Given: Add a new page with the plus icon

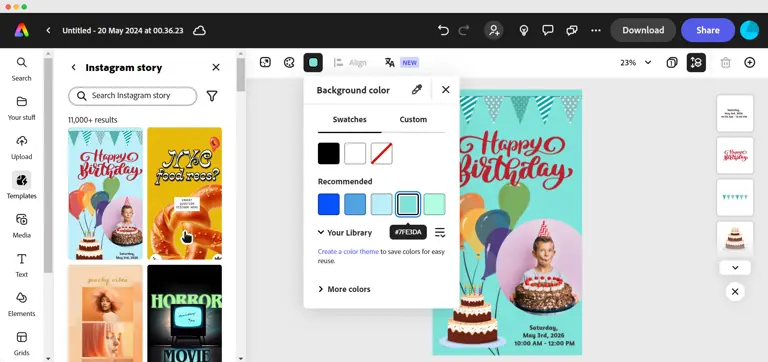Looking at the screenshot, I should tap(749, 62).
